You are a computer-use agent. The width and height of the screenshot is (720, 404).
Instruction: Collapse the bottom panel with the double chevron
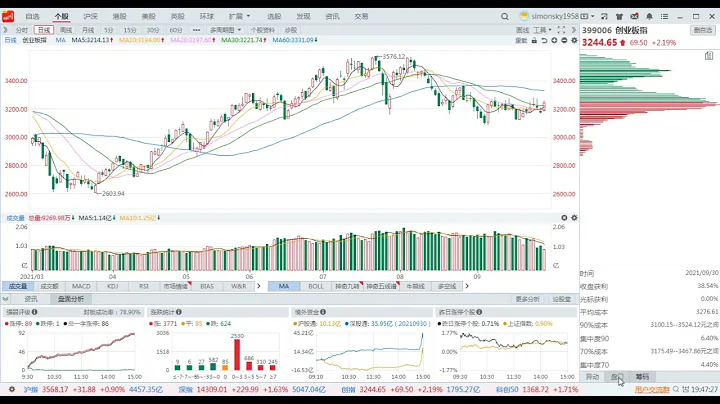coord(6,299)
